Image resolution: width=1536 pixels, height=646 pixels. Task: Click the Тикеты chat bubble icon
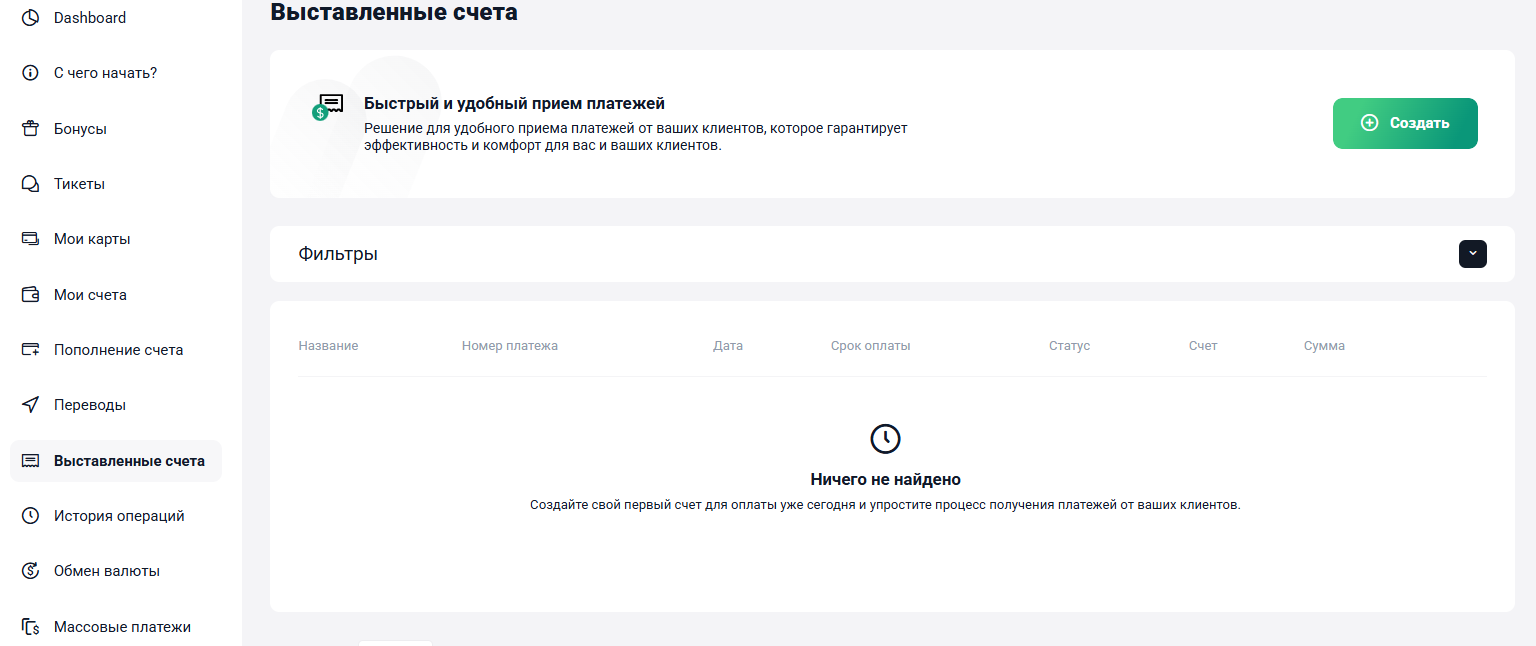click(x=31, y=184)
